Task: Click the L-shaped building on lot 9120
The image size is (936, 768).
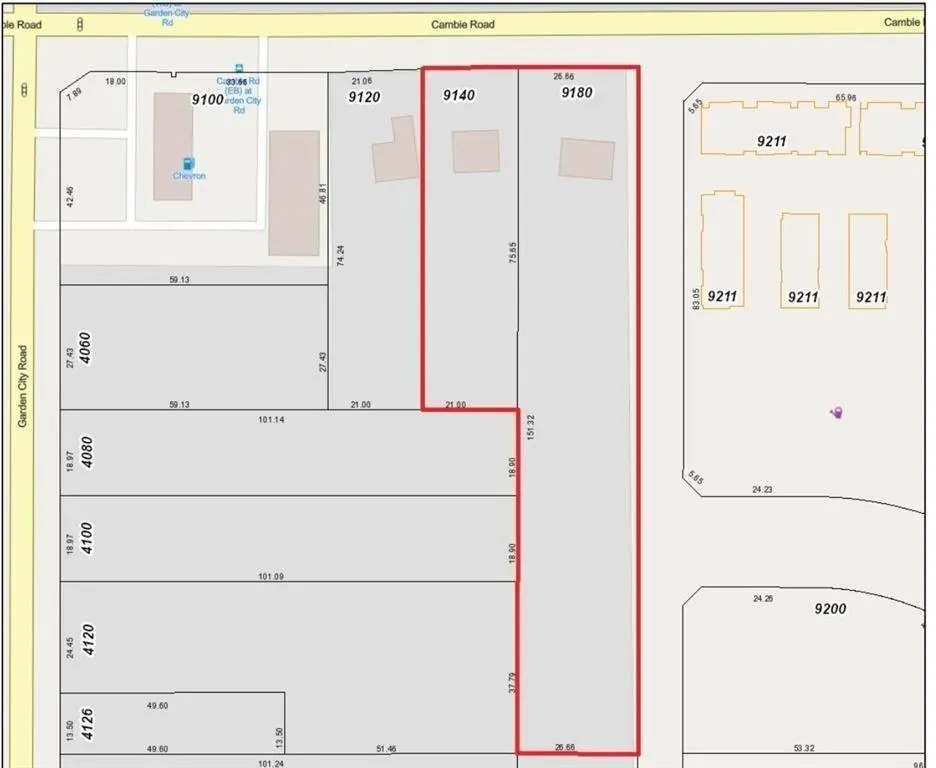Action: click(395, 153)
